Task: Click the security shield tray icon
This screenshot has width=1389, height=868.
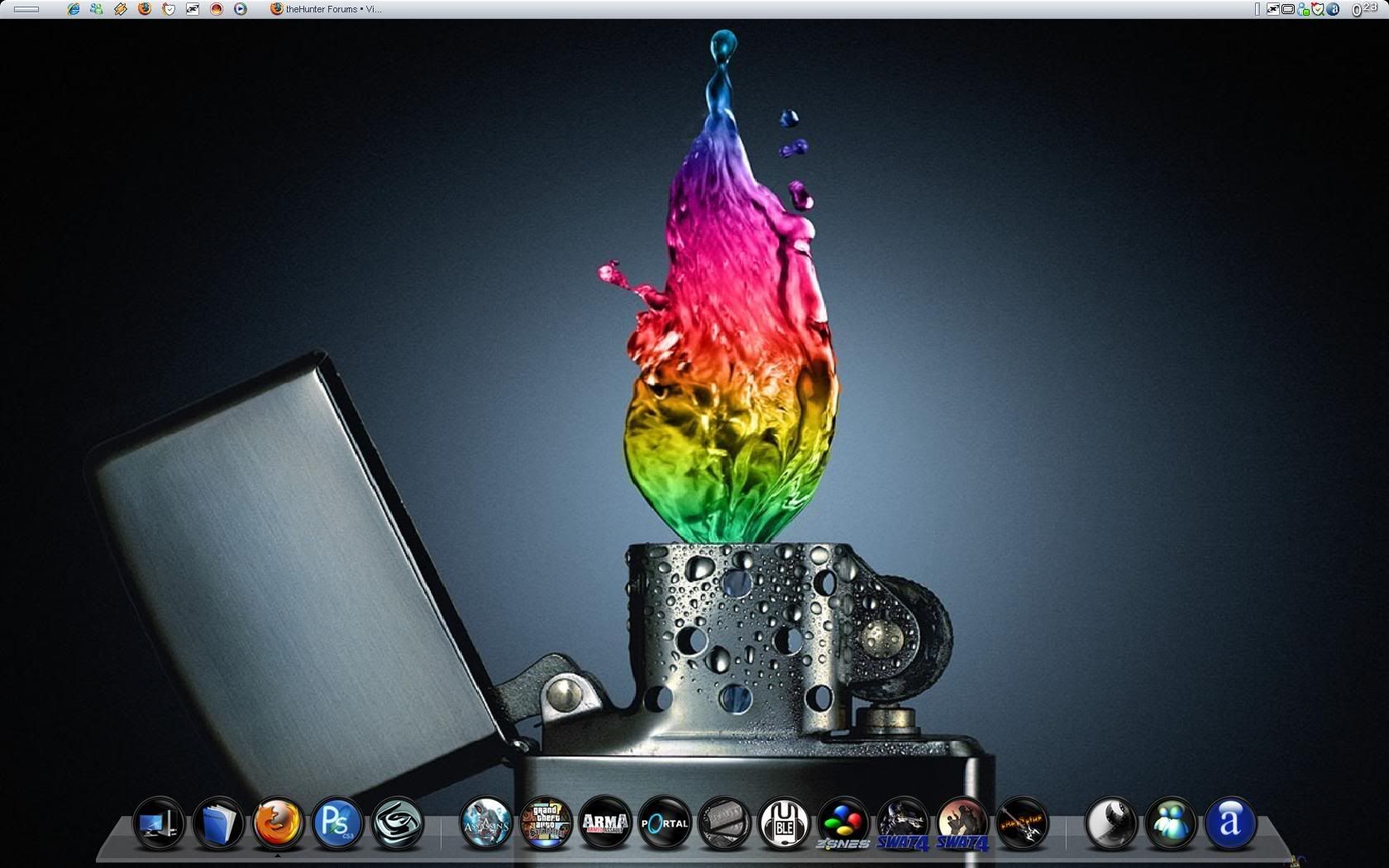Action: [1318, 9]
